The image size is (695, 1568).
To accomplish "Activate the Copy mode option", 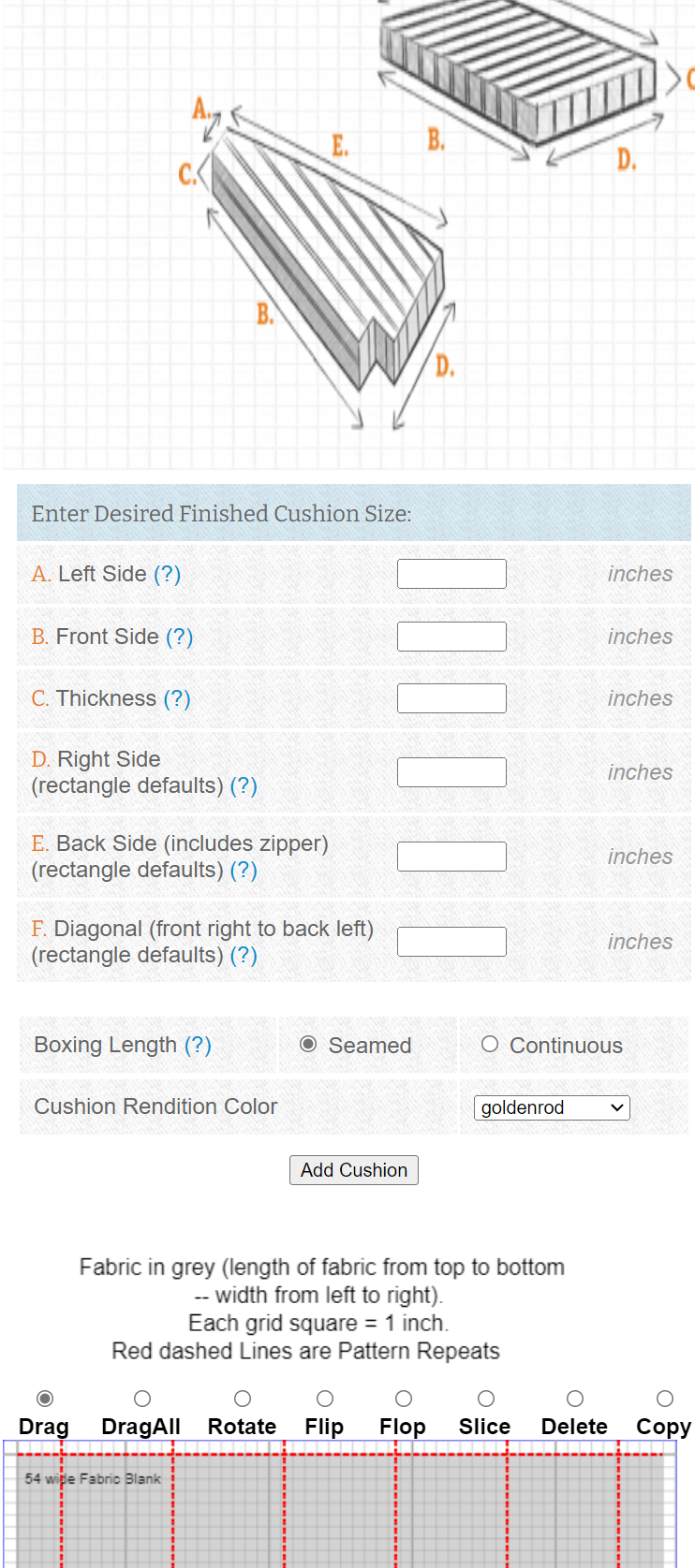I will tap(665, 1399).
